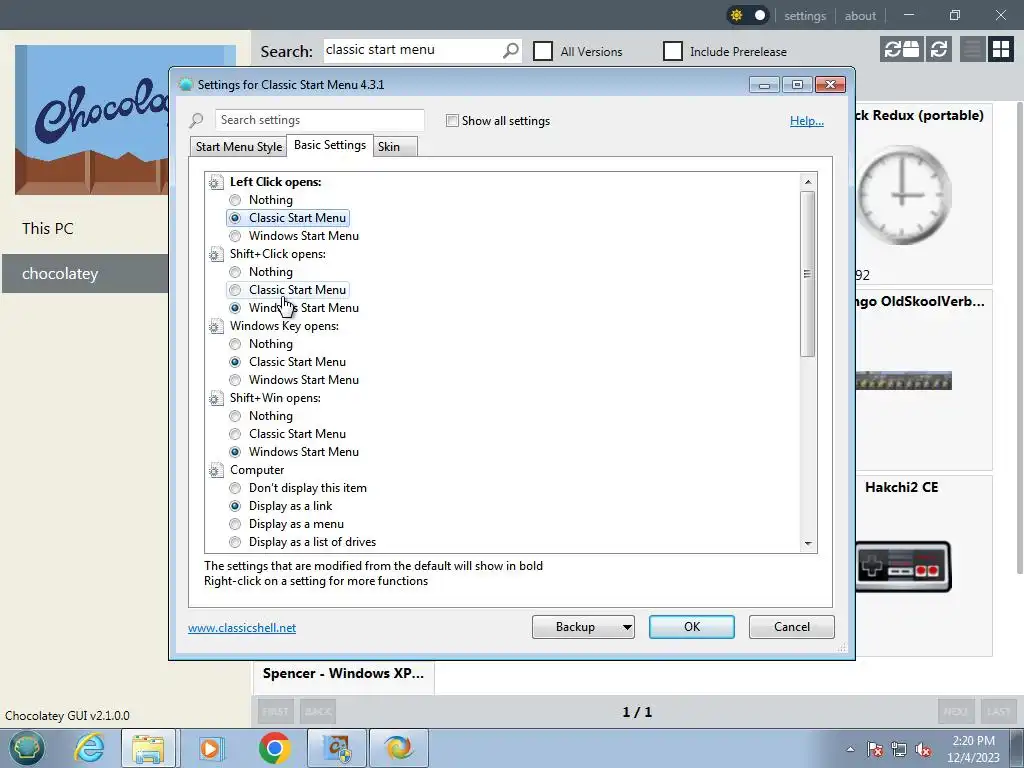The width and height of the screenshot is (1024, 768).
Task: Click the refresh packages icon in Chocolatey
Action: coord(938,50)
